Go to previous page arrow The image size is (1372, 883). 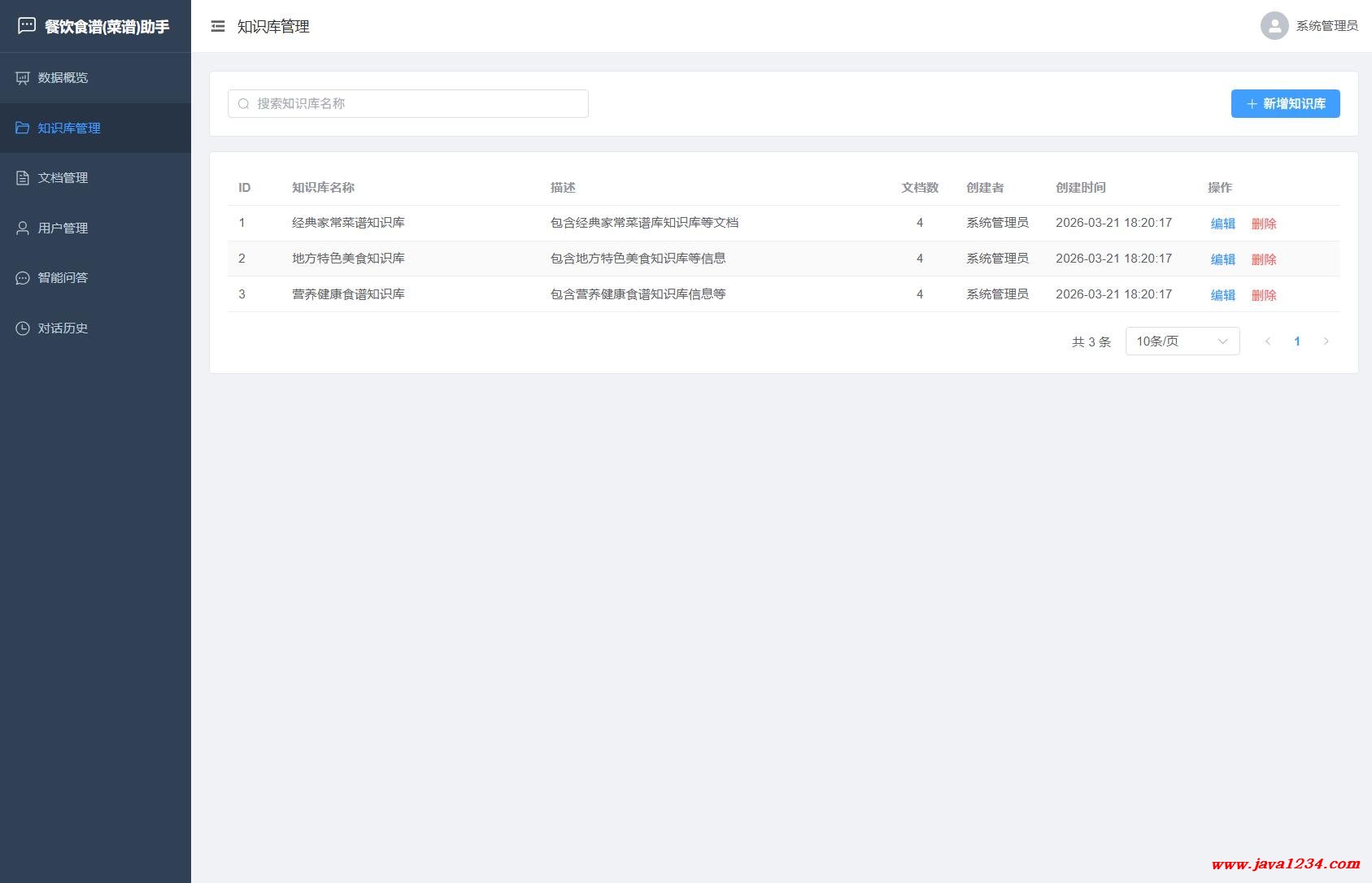pos(1267,341)
